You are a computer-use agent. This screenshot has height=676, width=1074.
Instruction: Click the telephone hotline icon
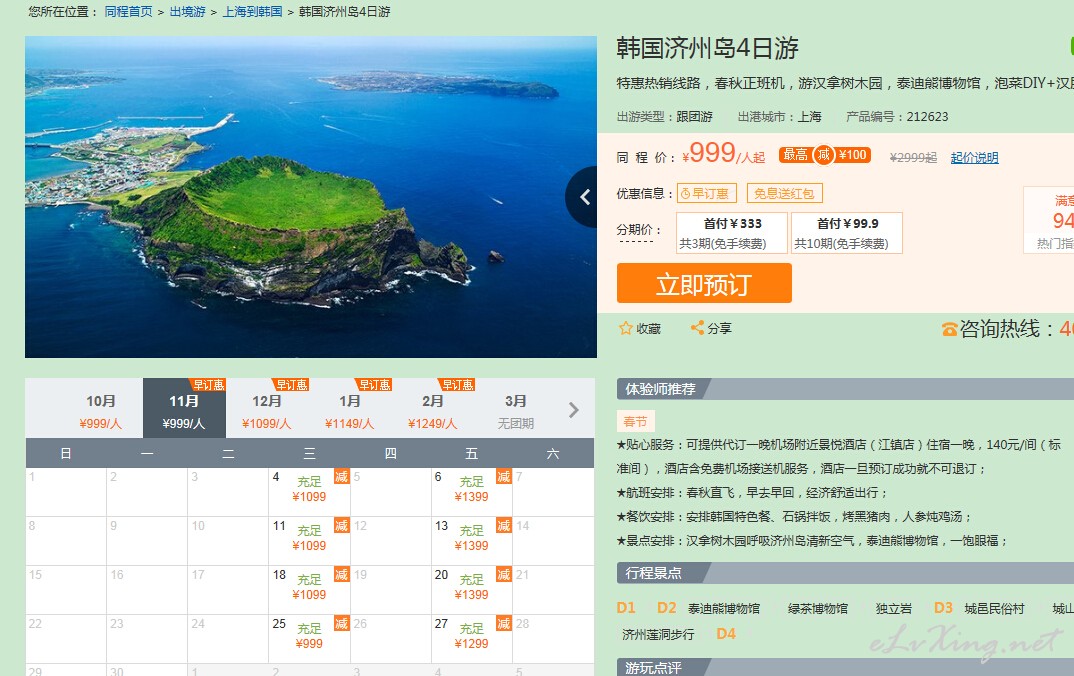click(949, 329)
